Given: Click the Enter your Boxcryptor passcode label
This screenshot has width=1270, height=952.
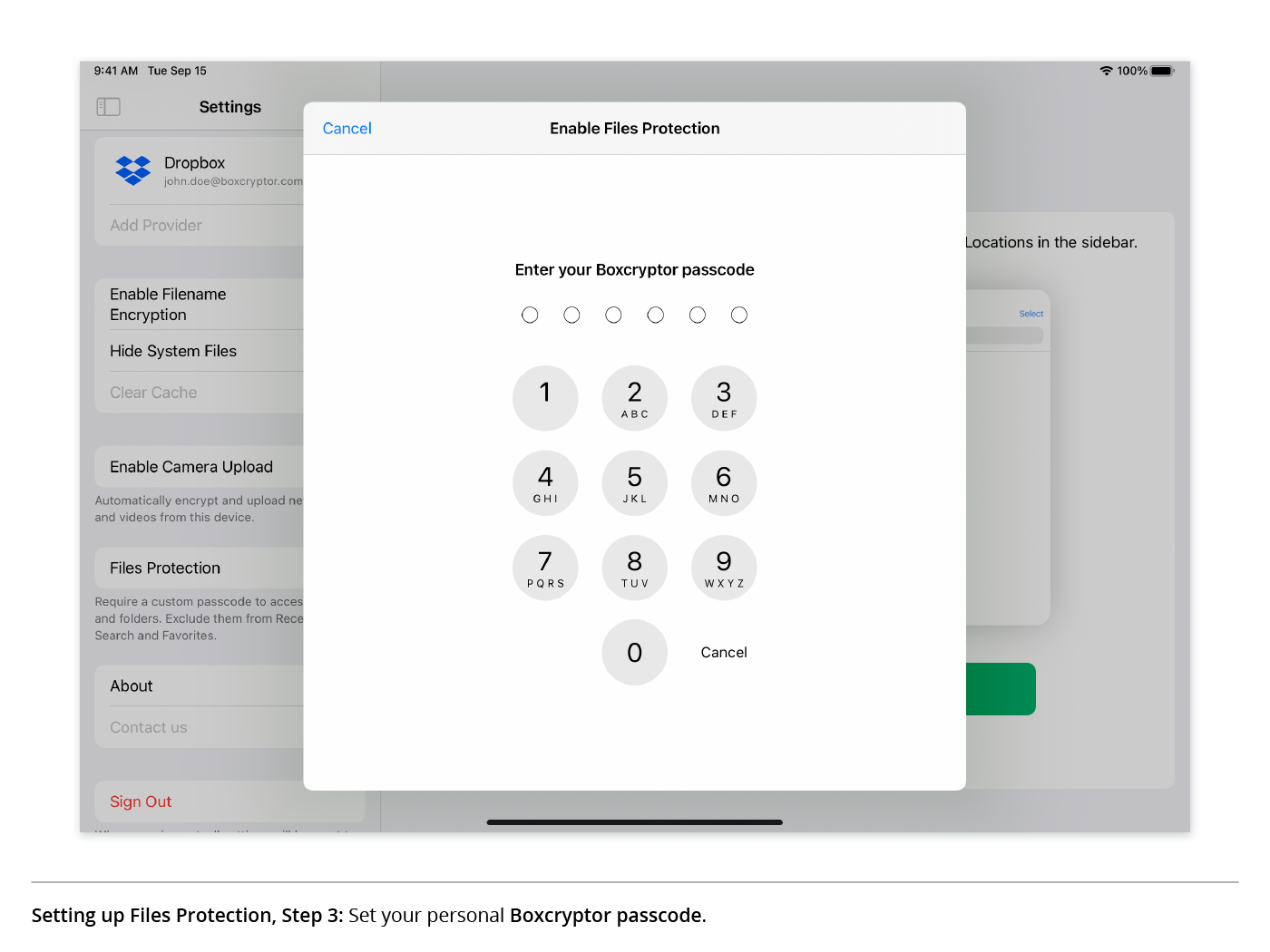Looking at the screenshot, I should (635, 270).
